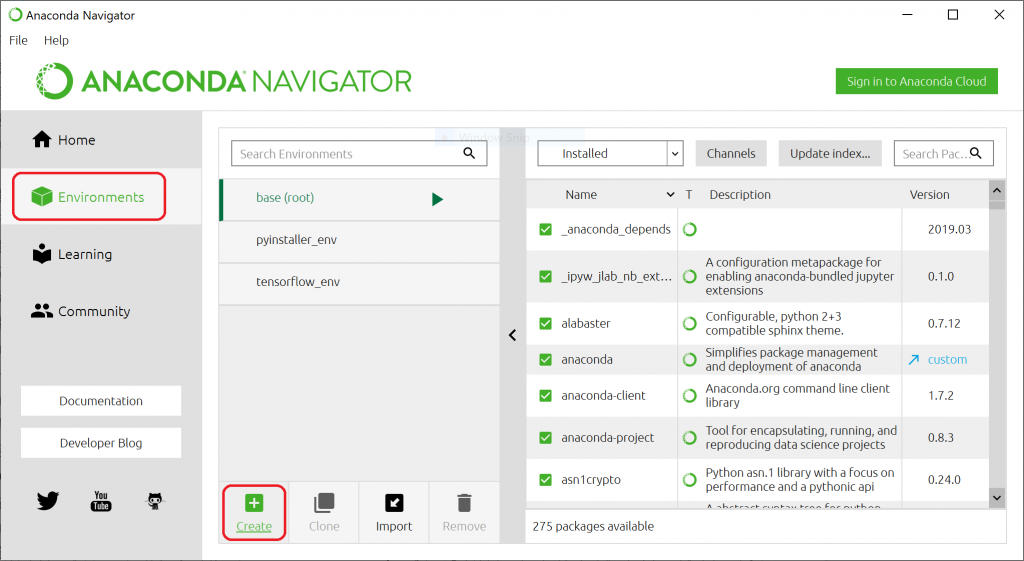Click the search icon in Search Environments

click(469, 153)
